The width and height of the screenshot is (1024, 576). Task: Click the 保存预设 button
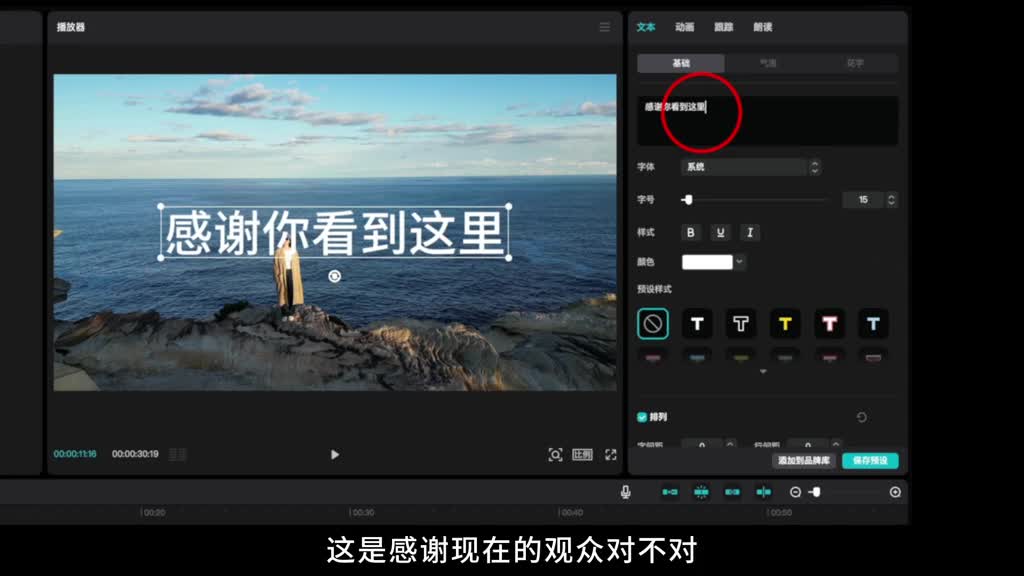(870, 461)
